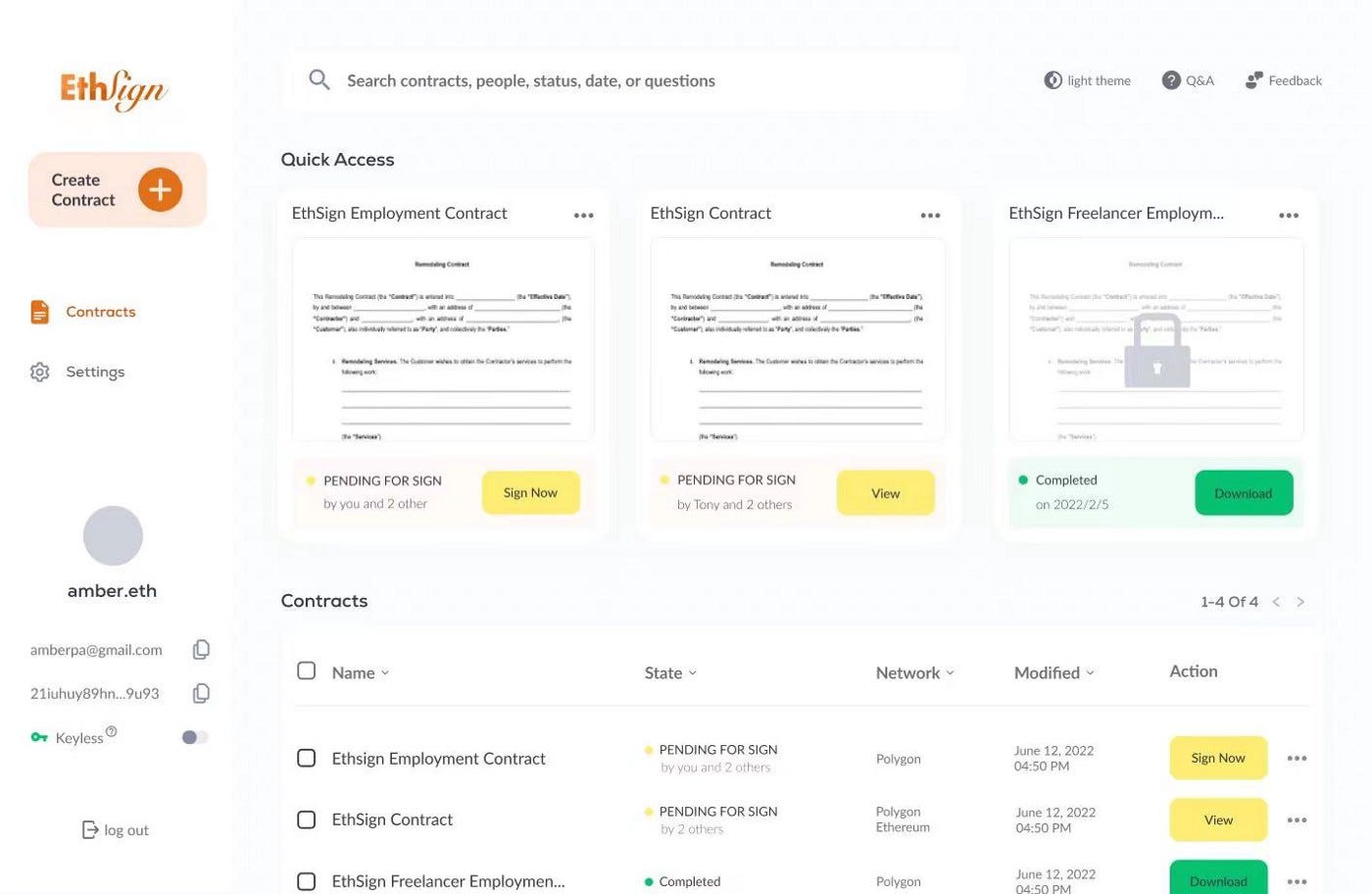
Task: Click the Keyless key icon
Action: pos(39,736)
